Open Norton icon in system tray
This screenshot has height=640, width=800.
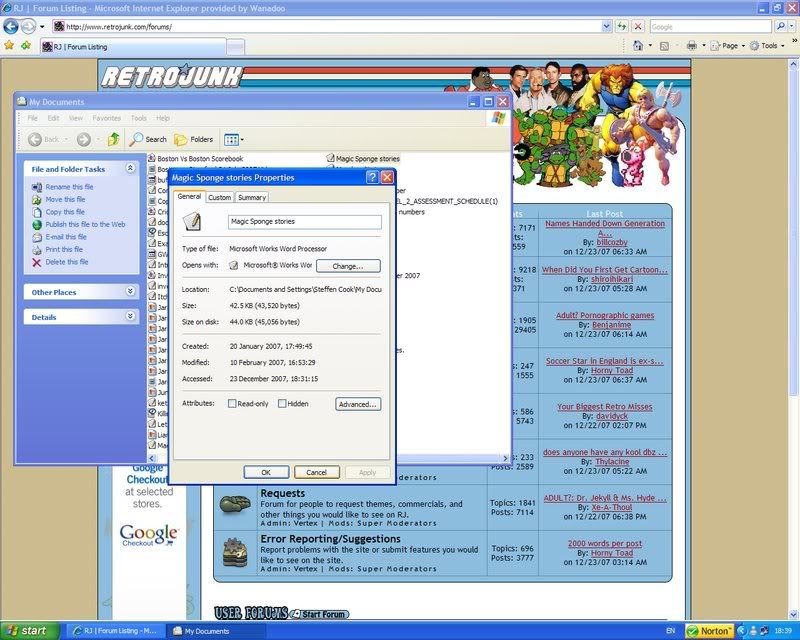point(710,631)
